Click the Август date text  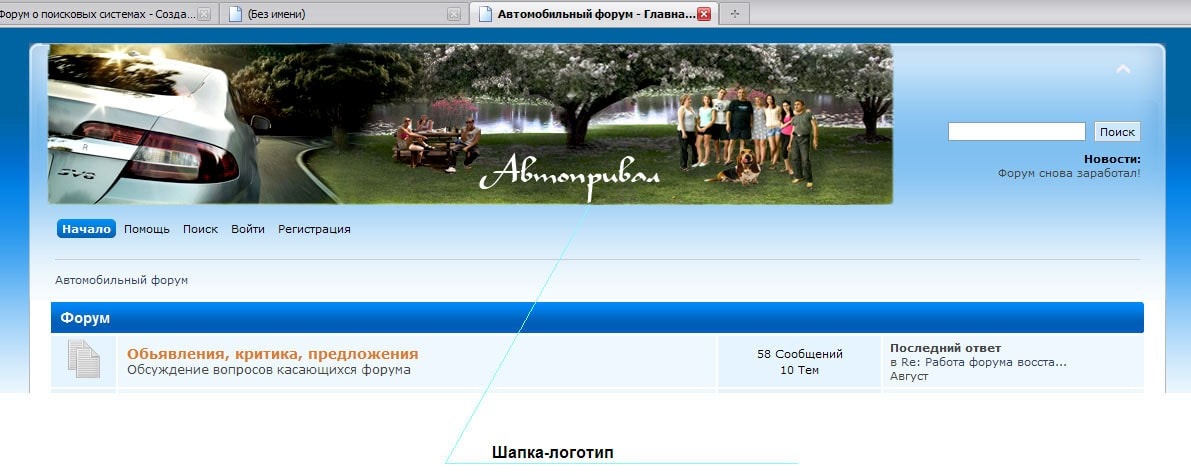point(909,376)
